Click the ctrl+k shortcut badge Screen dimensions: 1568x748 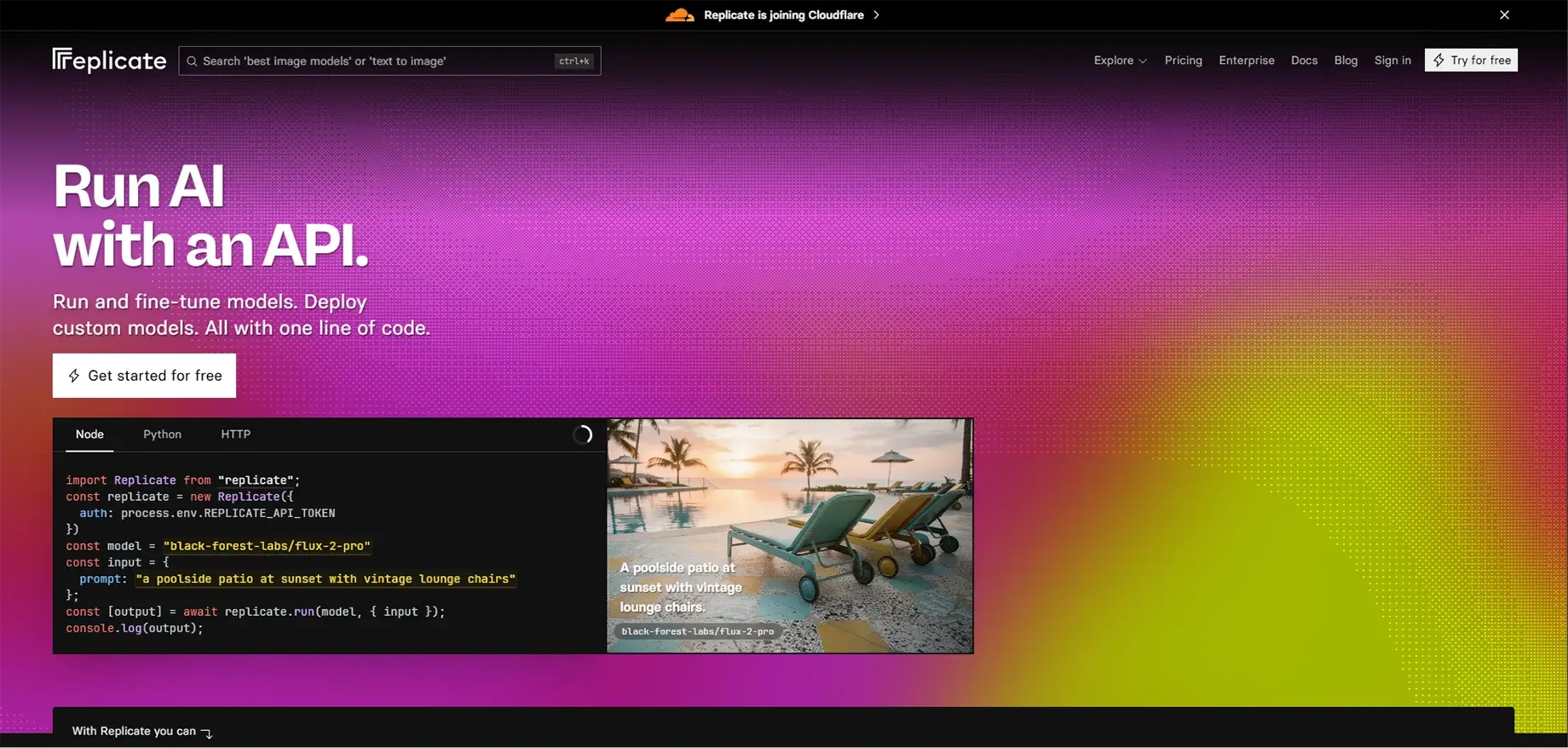pyautogui.click(x=574, y=61)
